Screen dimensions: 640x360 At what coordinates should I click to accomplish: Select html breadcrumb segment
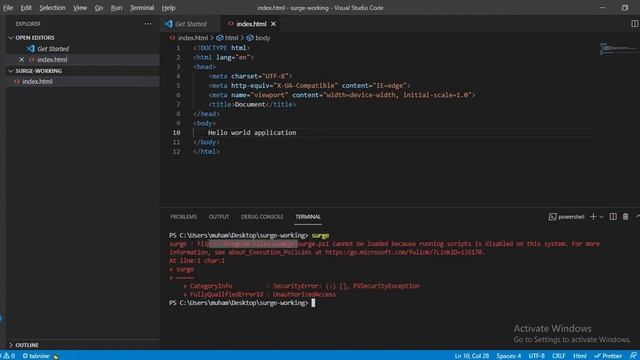click(231, 38)
